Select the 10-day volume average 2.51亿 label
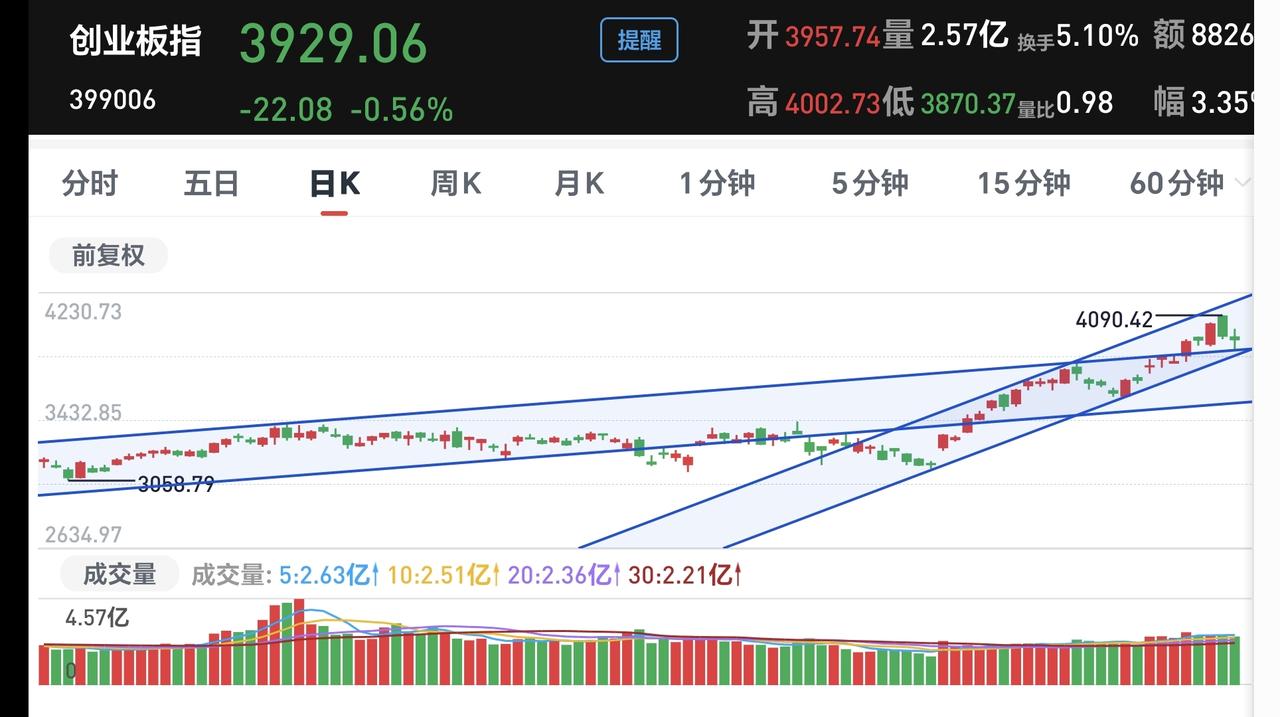 coord(443,575)
